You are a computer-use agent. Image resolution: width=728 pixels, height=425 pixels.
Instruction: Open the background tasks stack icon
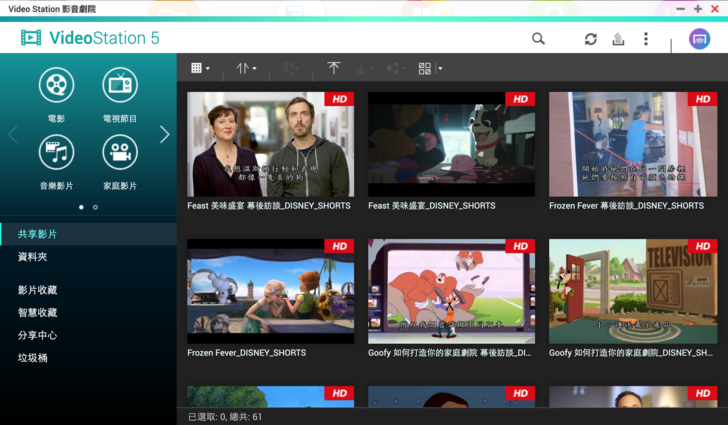(618, 39)
